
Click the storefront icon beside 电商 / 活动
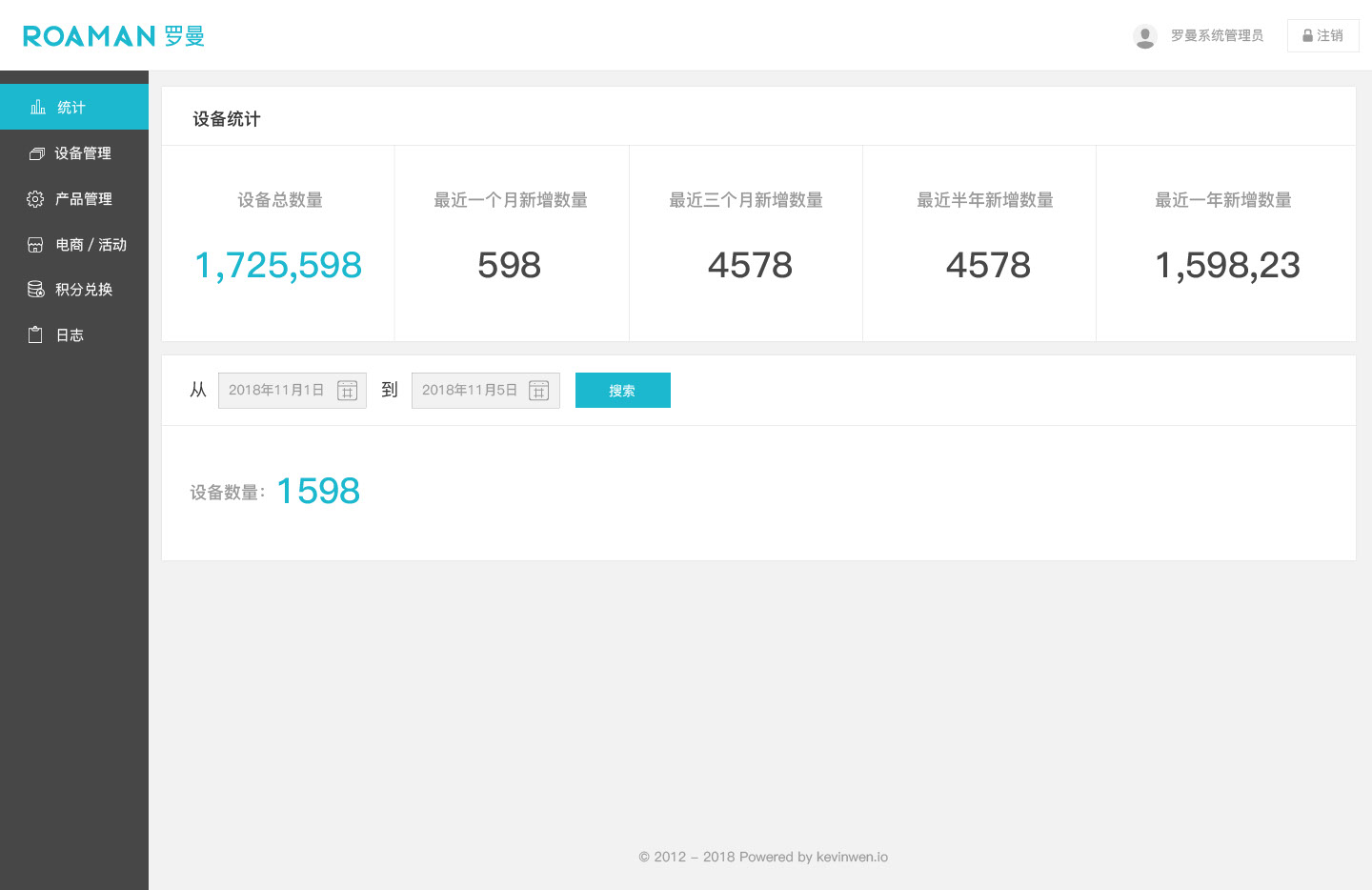[35, 245]
